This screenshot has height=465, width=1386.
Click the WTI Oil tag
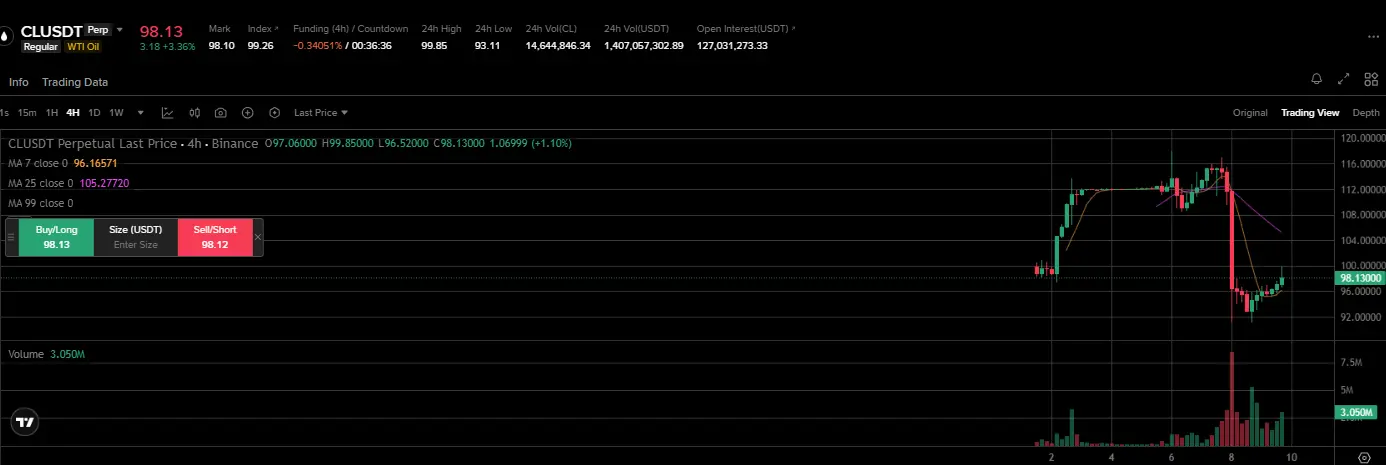pyautogui.click(x=83, y=46)
